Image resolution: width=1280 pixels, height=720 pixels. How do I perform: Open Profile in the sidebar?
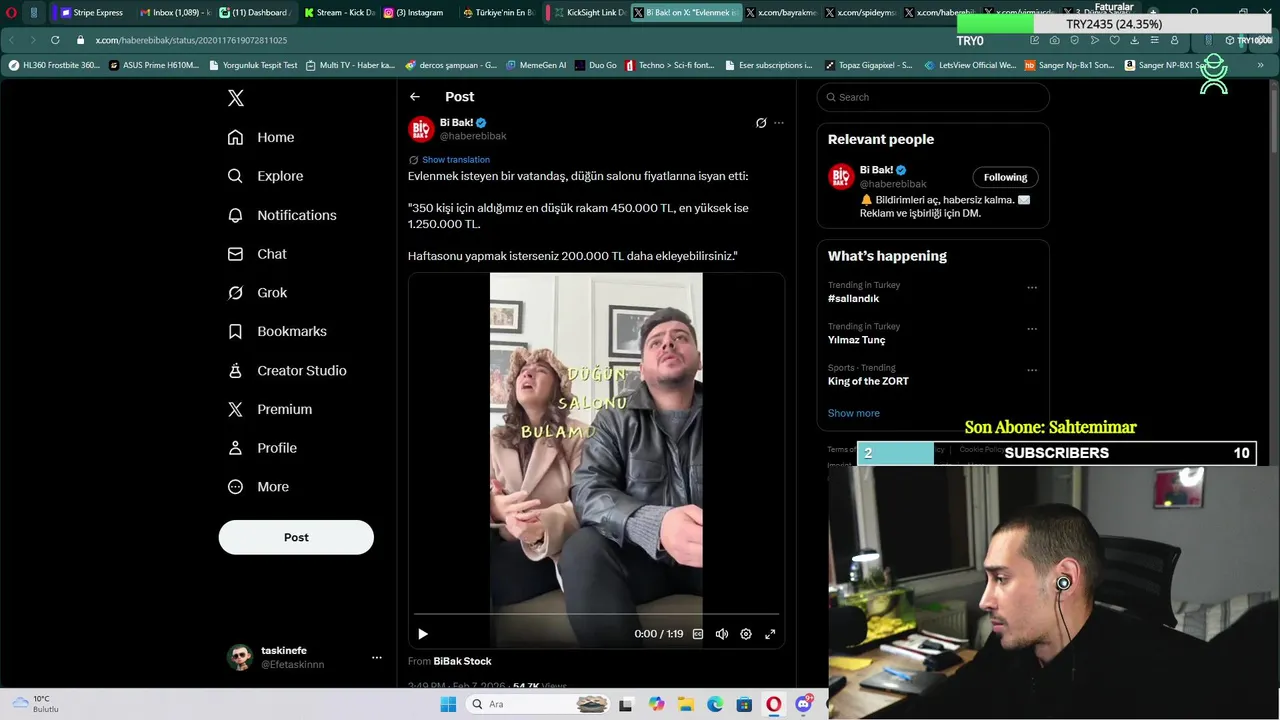(262, 448)
